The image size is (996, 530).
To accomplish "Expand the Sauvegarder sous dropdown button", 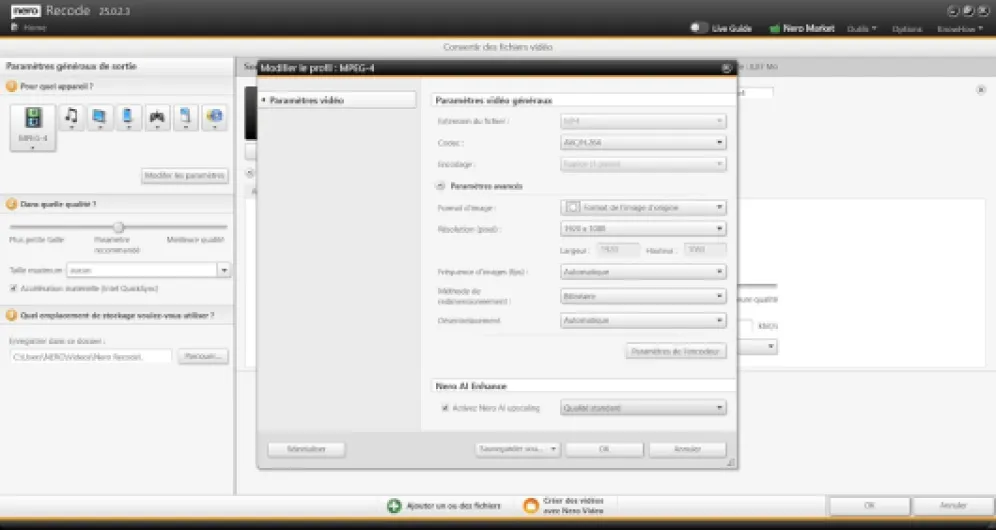I will 553,449.
